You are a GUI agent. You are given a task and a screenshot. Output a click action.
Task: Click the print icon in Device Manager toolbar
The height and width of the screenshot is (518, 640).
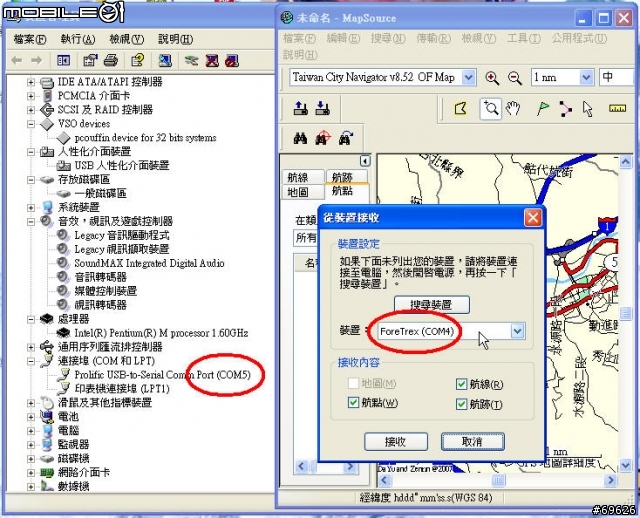[x=111, y=61]
